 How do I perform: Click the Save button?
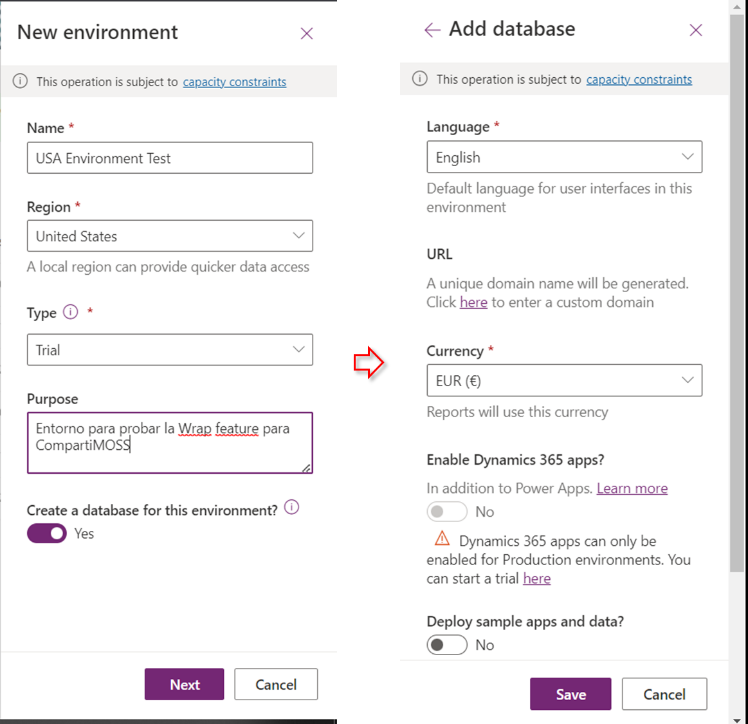pos(571,694)
